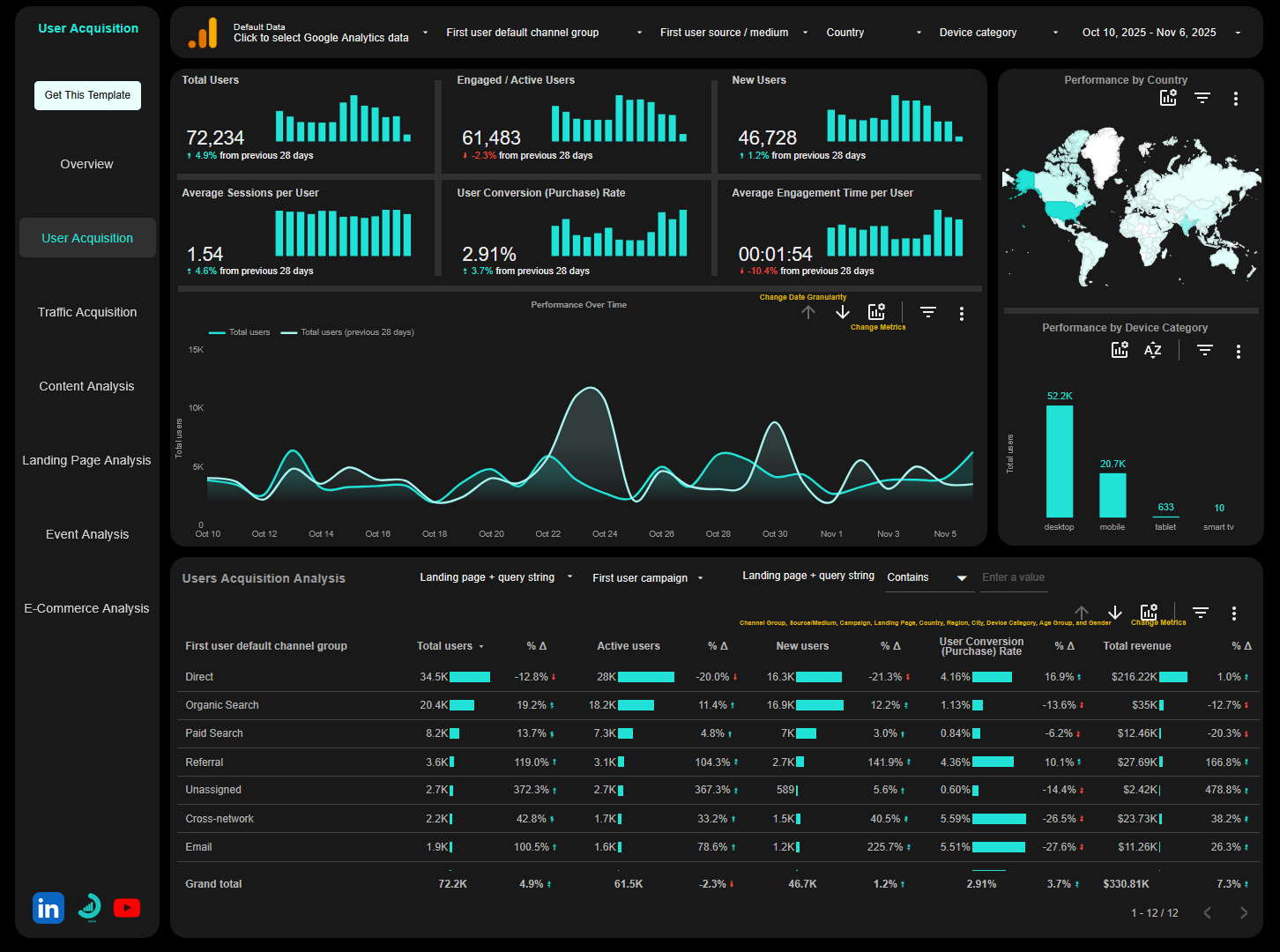Click the down-arrow drill icon above the table
The width and height of the screenshot is (1280, 952).
(x=1114, y=613)
